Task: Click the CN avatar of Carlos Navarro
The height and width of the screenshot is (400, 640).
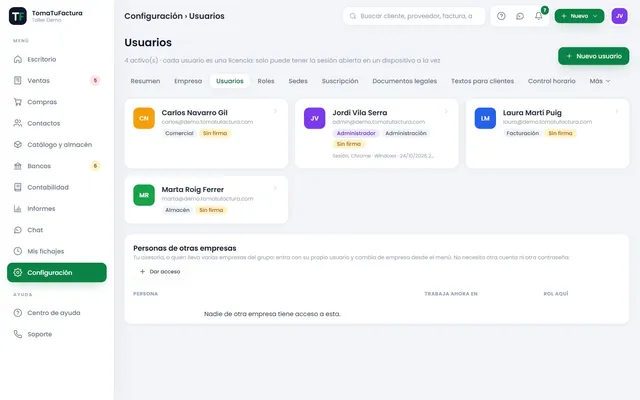Action: coord(144,118)
